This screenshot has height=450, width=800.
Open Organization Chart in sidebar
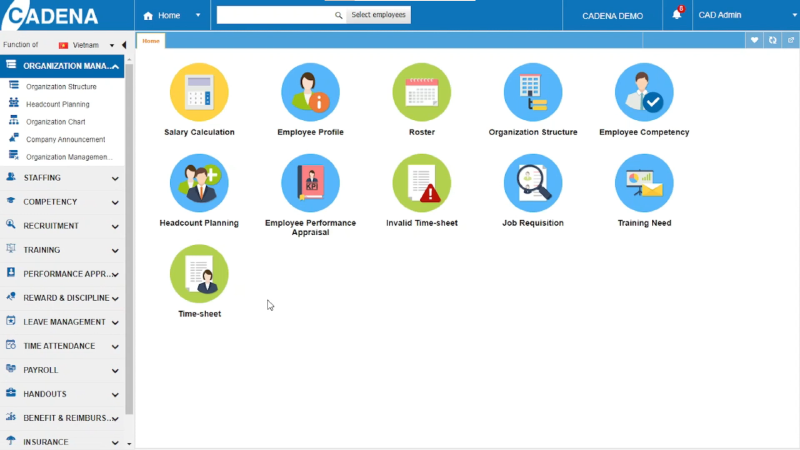(56, 122)
